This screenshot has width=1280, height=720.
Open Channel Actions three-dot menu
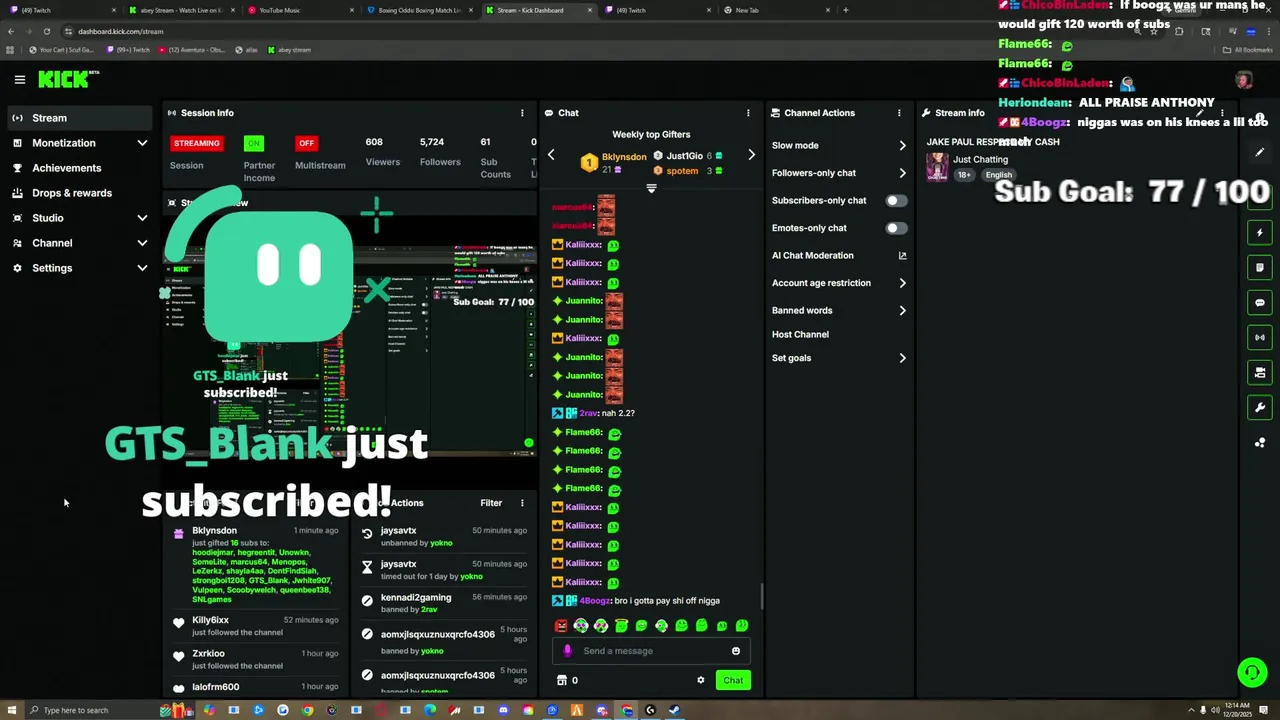tap(899, 113)
